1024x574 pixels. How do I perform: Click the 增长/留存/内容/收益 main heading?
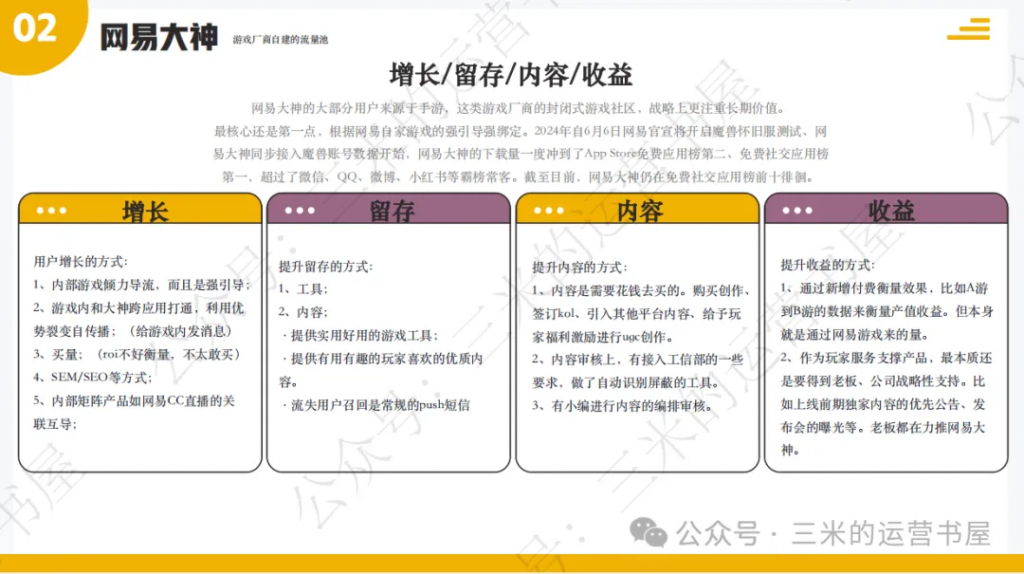click(511, 75)
